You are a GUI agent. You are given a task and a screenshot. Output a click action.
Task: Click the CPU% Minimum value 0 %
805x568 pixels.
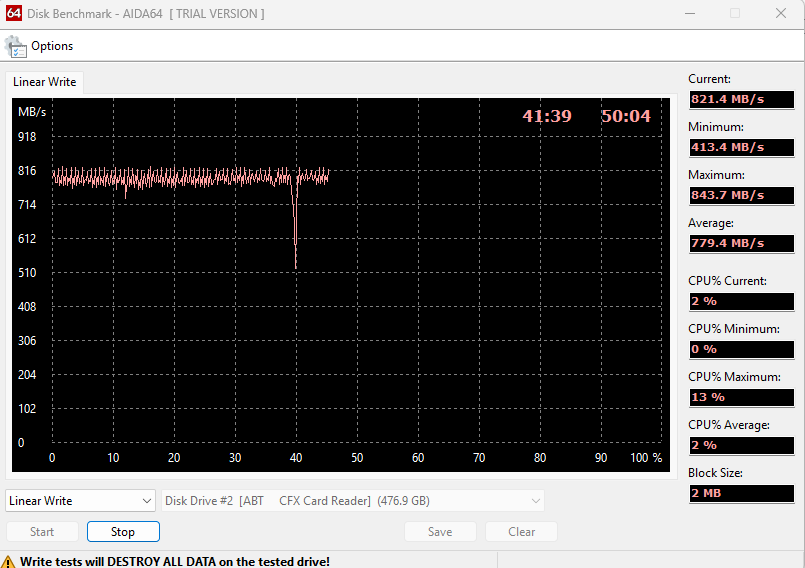point(741,349)
